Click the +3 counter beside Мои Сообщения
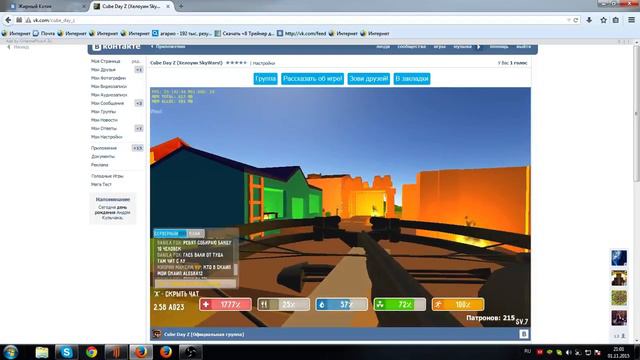 click(x=139, y=103)
